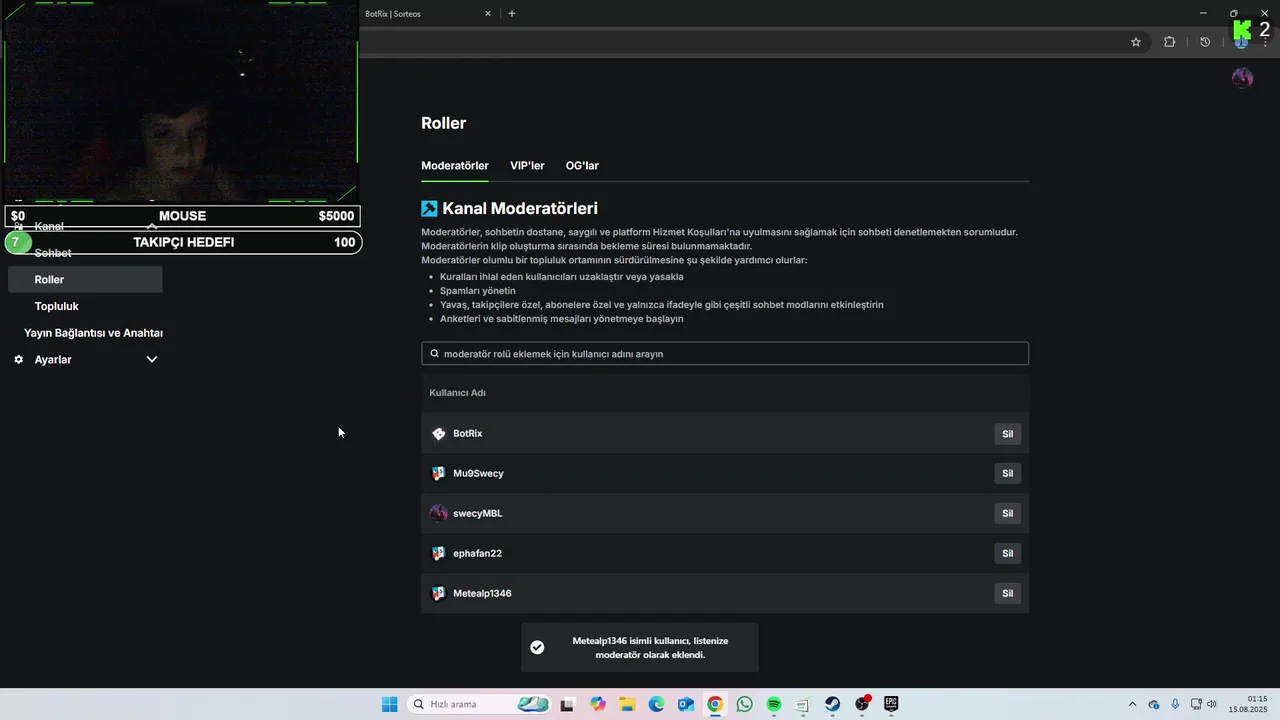Open the clock showing 01:15

(x=1248, y=704)
